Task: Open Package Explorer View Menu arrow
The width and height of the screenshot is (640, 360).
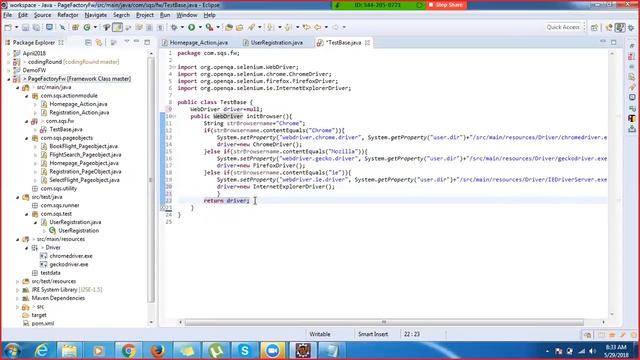Action: pyautogui.click(x=127, y=42)
